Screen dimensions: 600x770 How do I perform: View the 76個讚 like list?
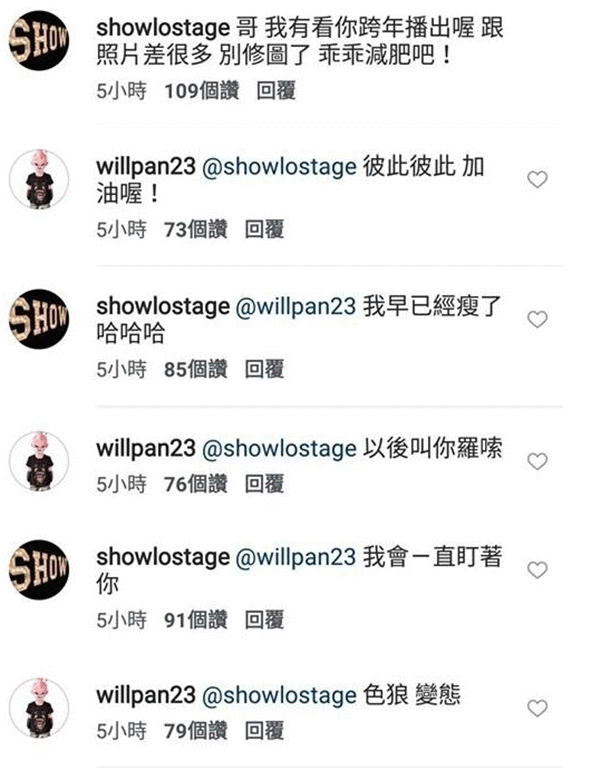[196, 484]
